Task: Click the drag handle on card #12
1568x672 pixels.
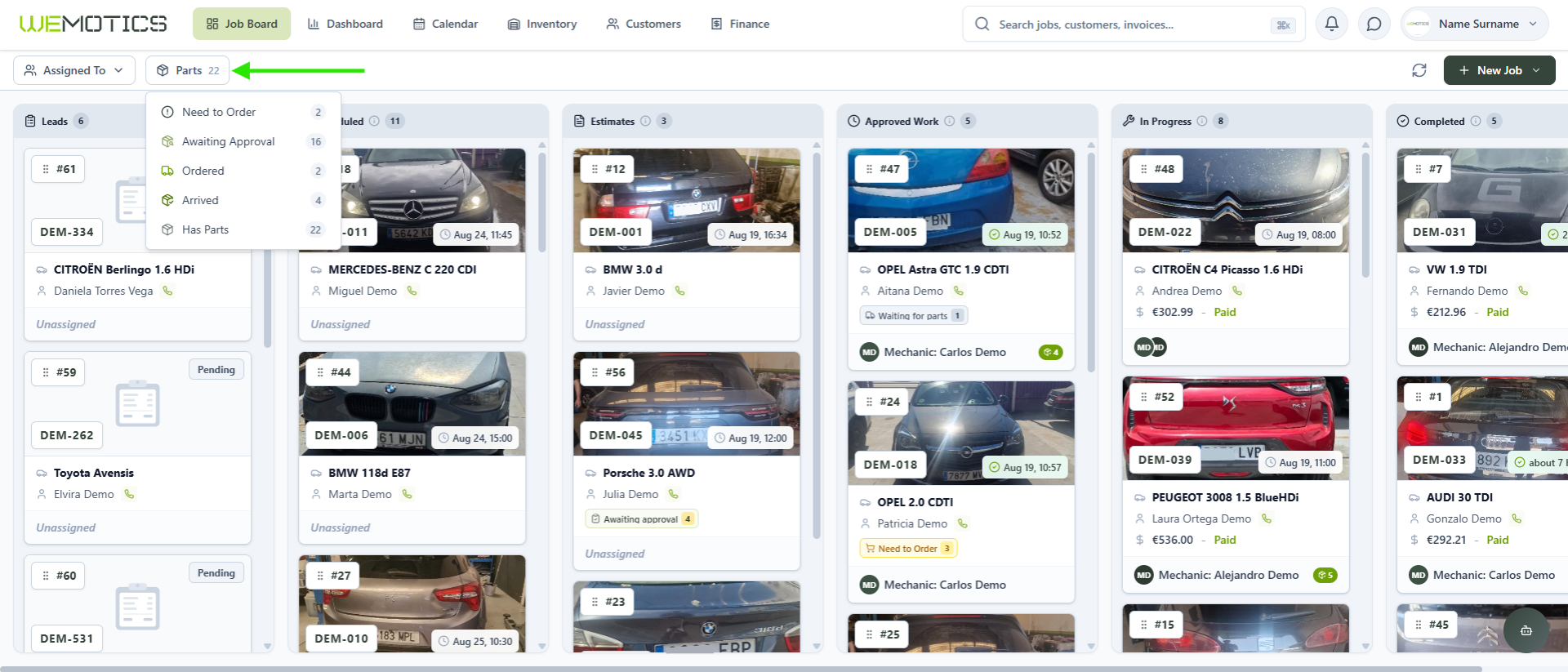Action: point(595,169)
